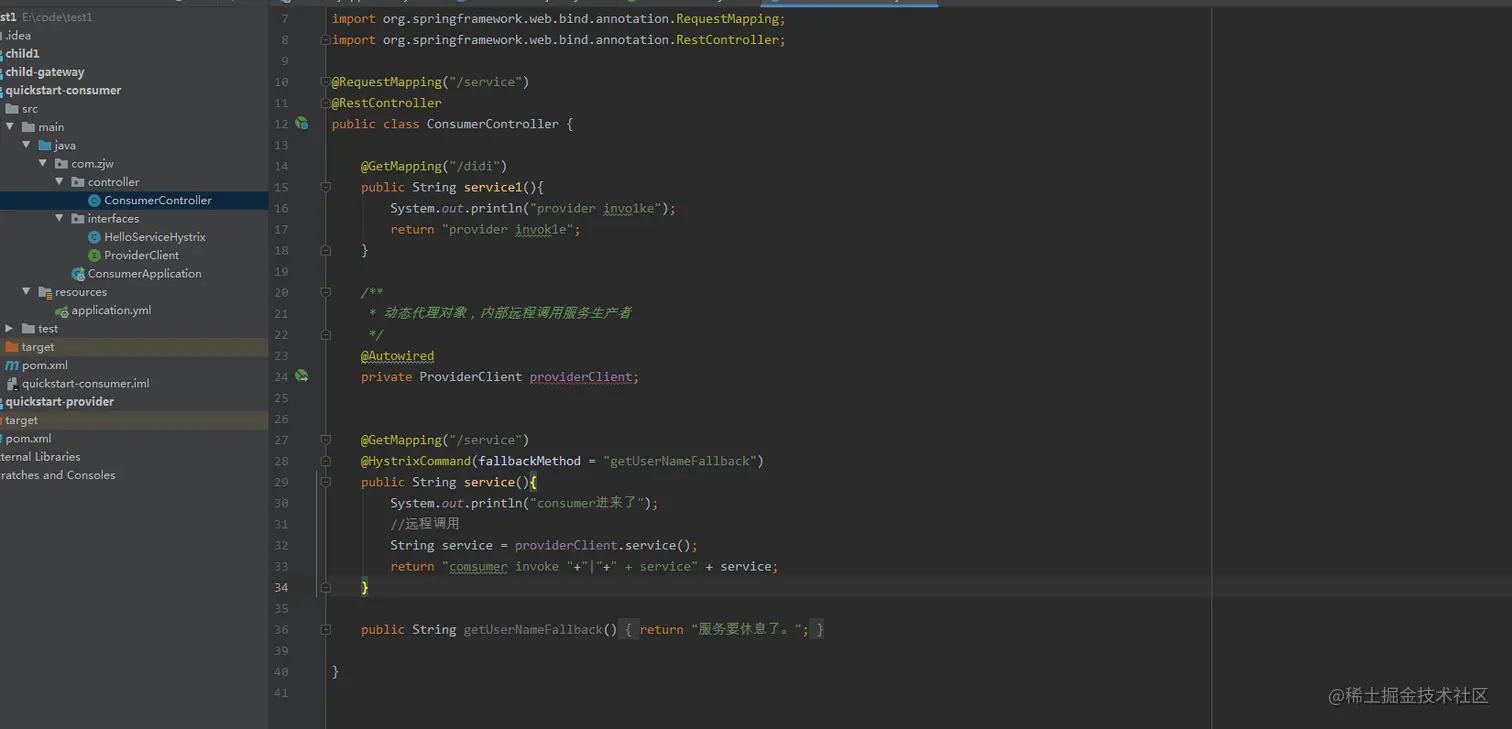
Task: Click the class icon beside HelloServiceHystrix
Action: pyautogui.click(x=95, y=237)
